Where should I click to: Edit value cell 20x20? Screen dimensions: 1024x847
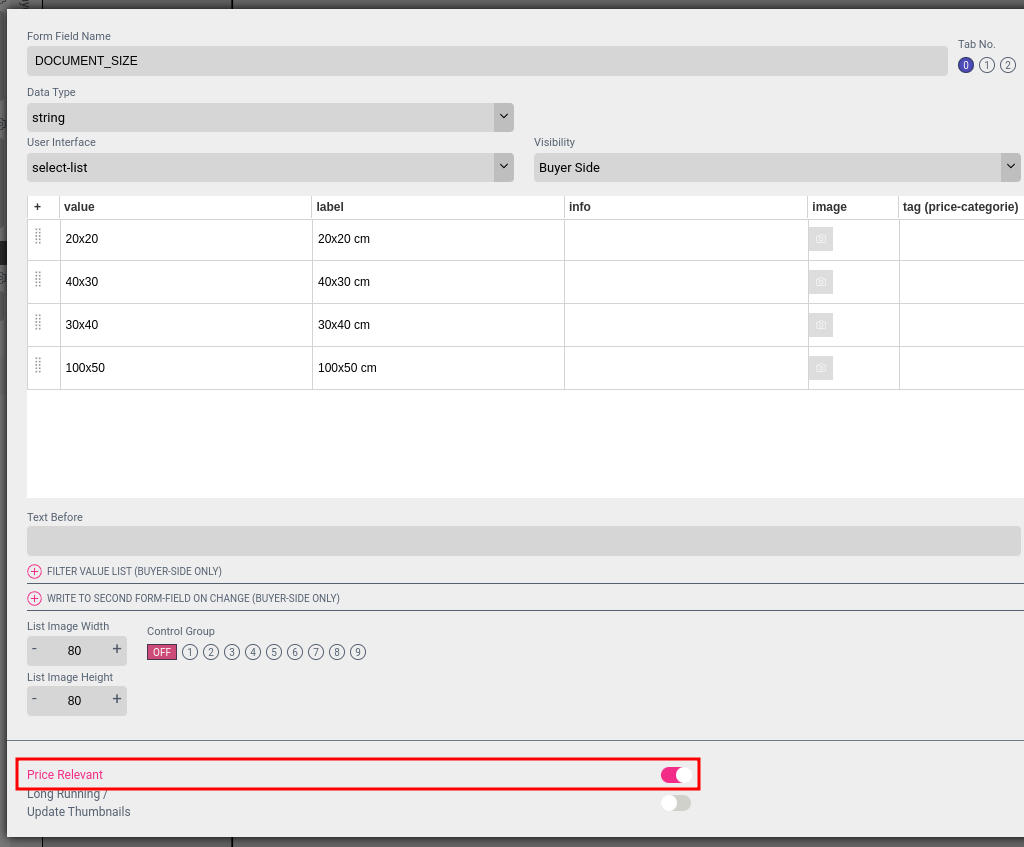(x=186, y=239)
